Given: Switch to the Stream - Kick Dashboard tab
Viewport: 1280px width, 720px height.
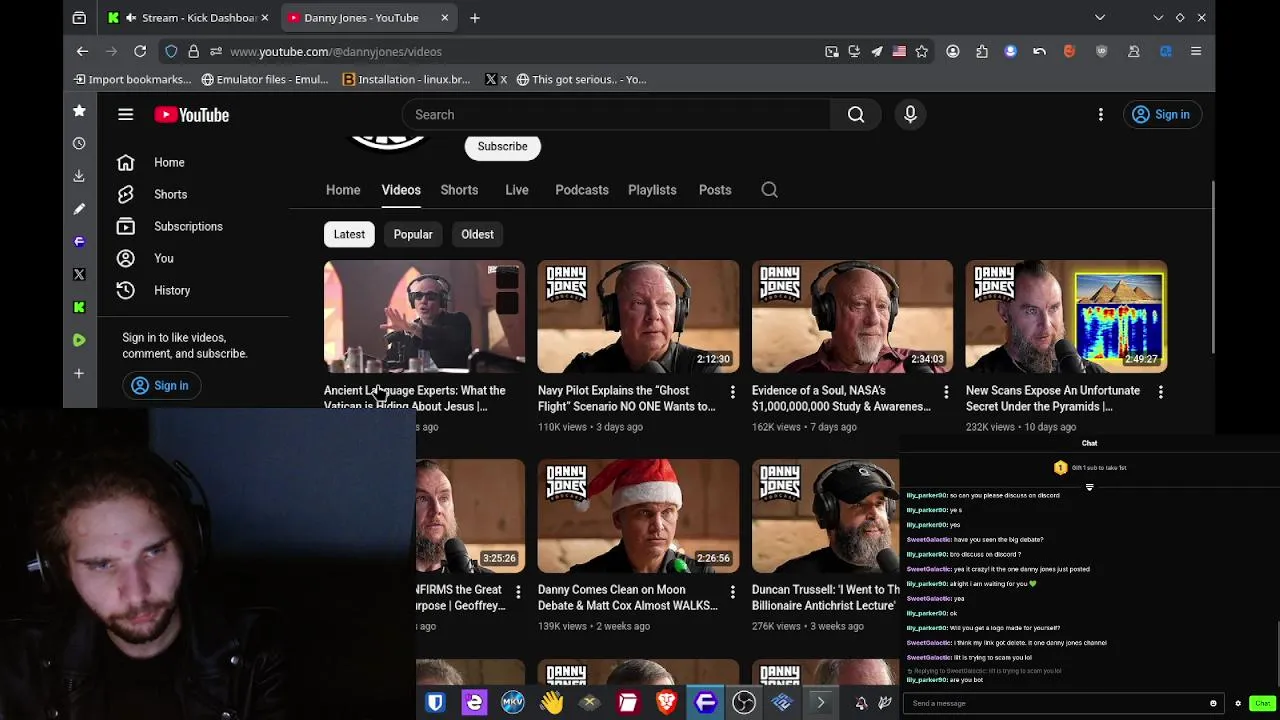Looking at the screenshot, I should tap(187, 18).
